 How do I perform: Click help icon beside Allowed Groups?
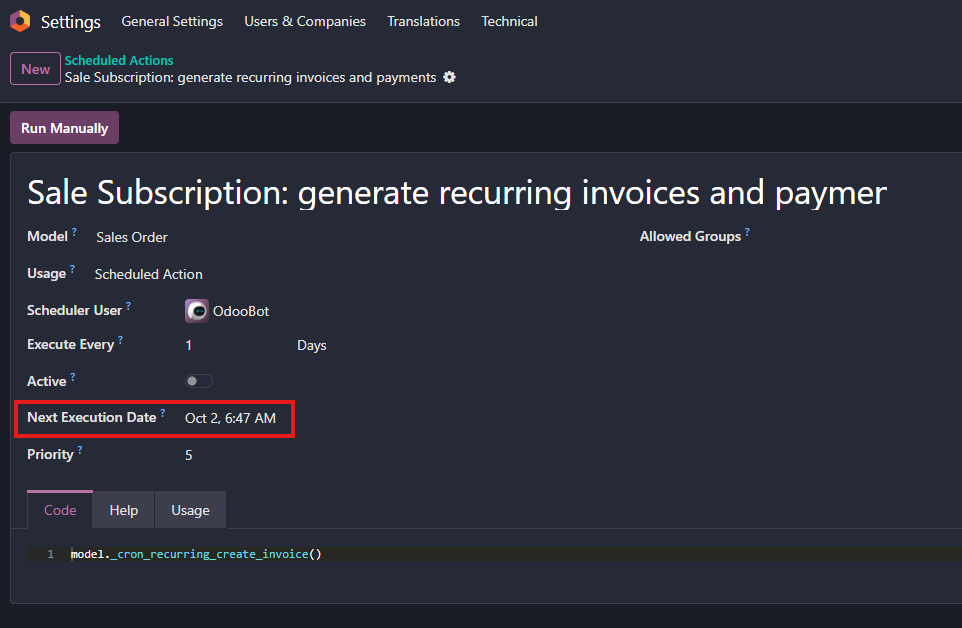(x=747, y=233)
